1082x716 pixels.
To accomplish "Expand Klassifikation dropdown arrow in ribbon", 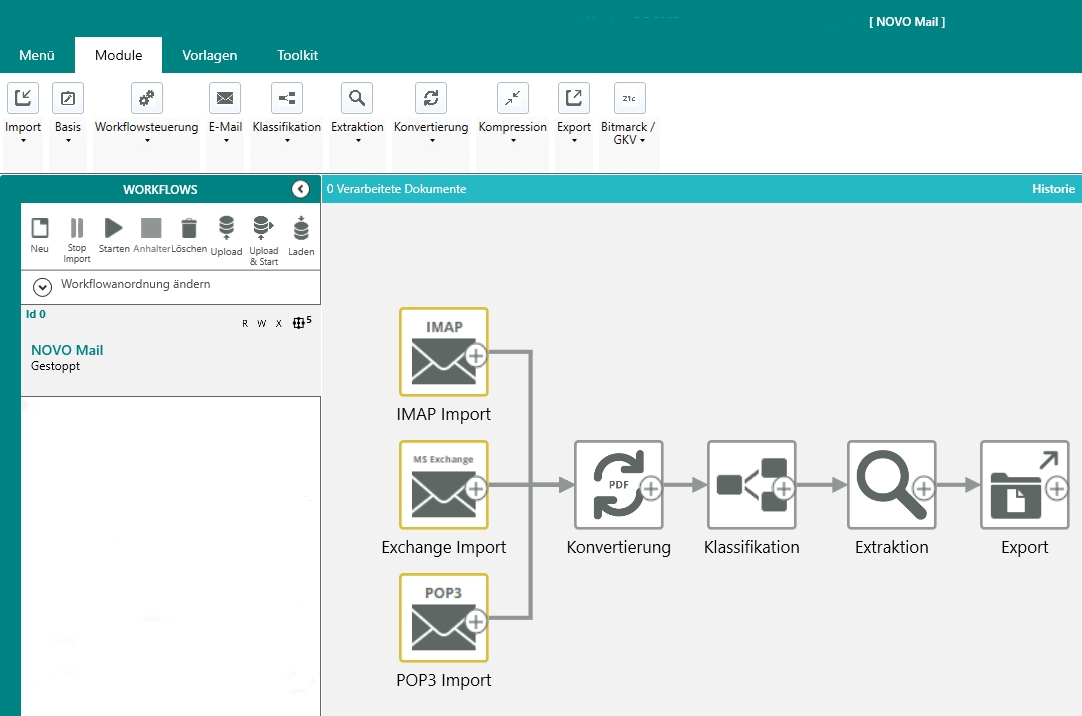I will tap(287, 141).
